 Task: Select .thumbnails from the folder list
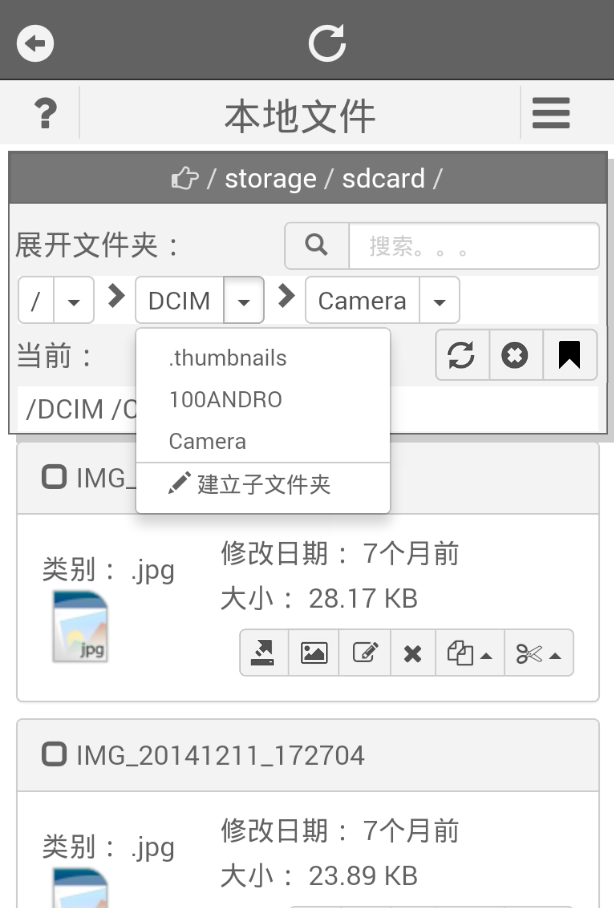click(x=228, y=358)
